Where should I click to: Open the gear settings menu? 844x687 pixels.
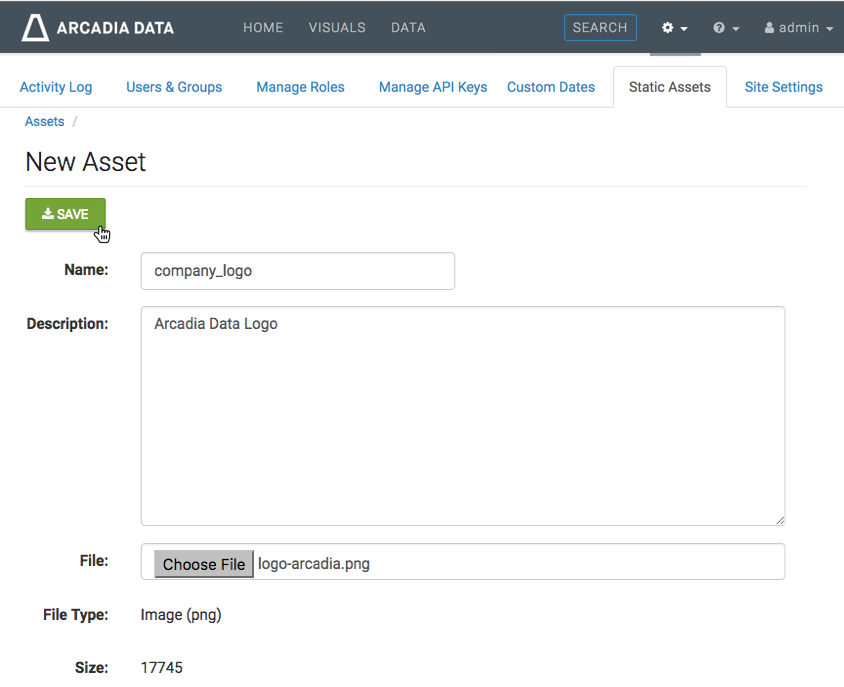[x=674, y=28]
